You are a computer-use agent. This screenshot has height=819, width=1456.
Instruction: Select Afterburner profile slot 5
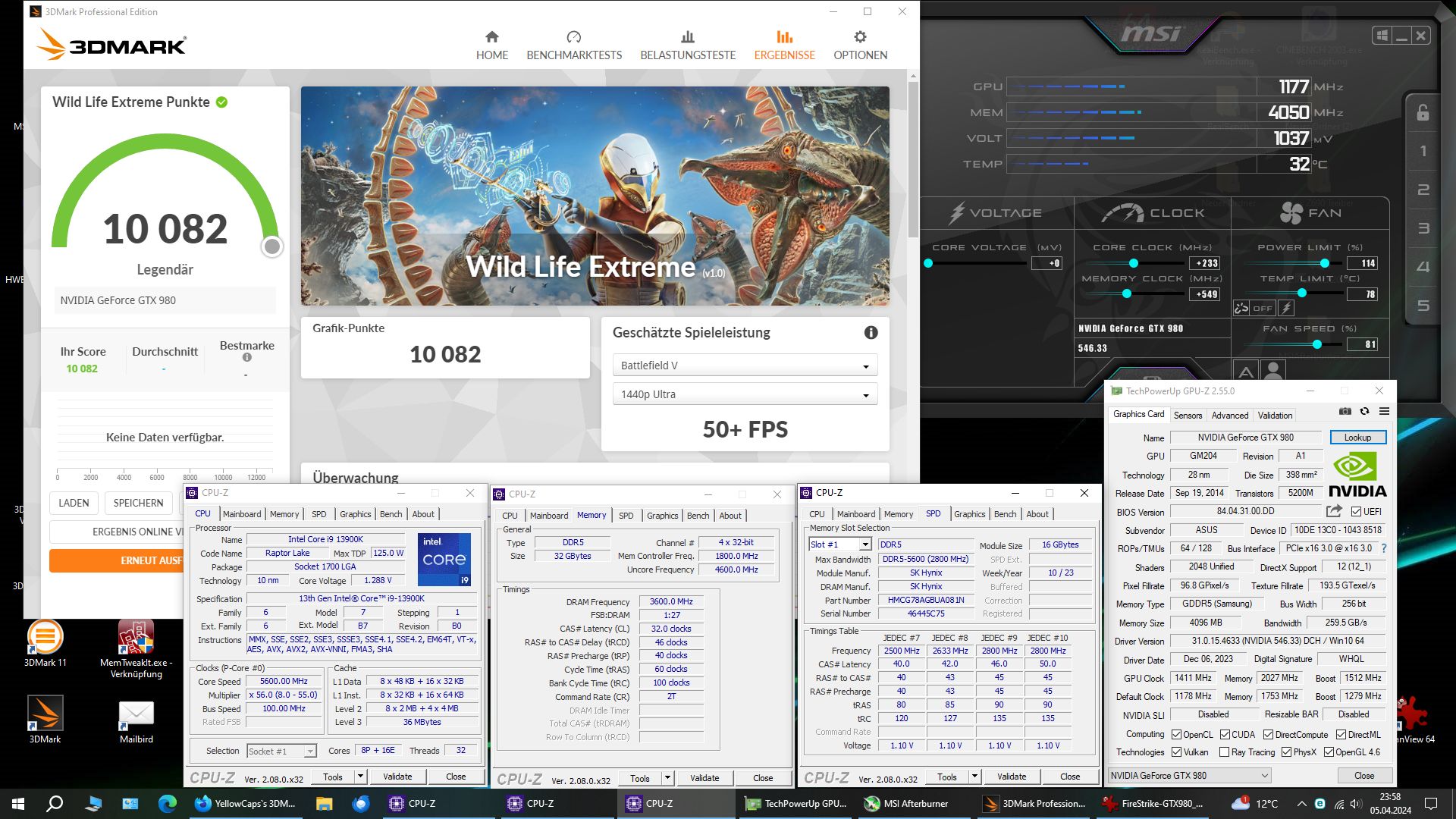[1423, 306]
